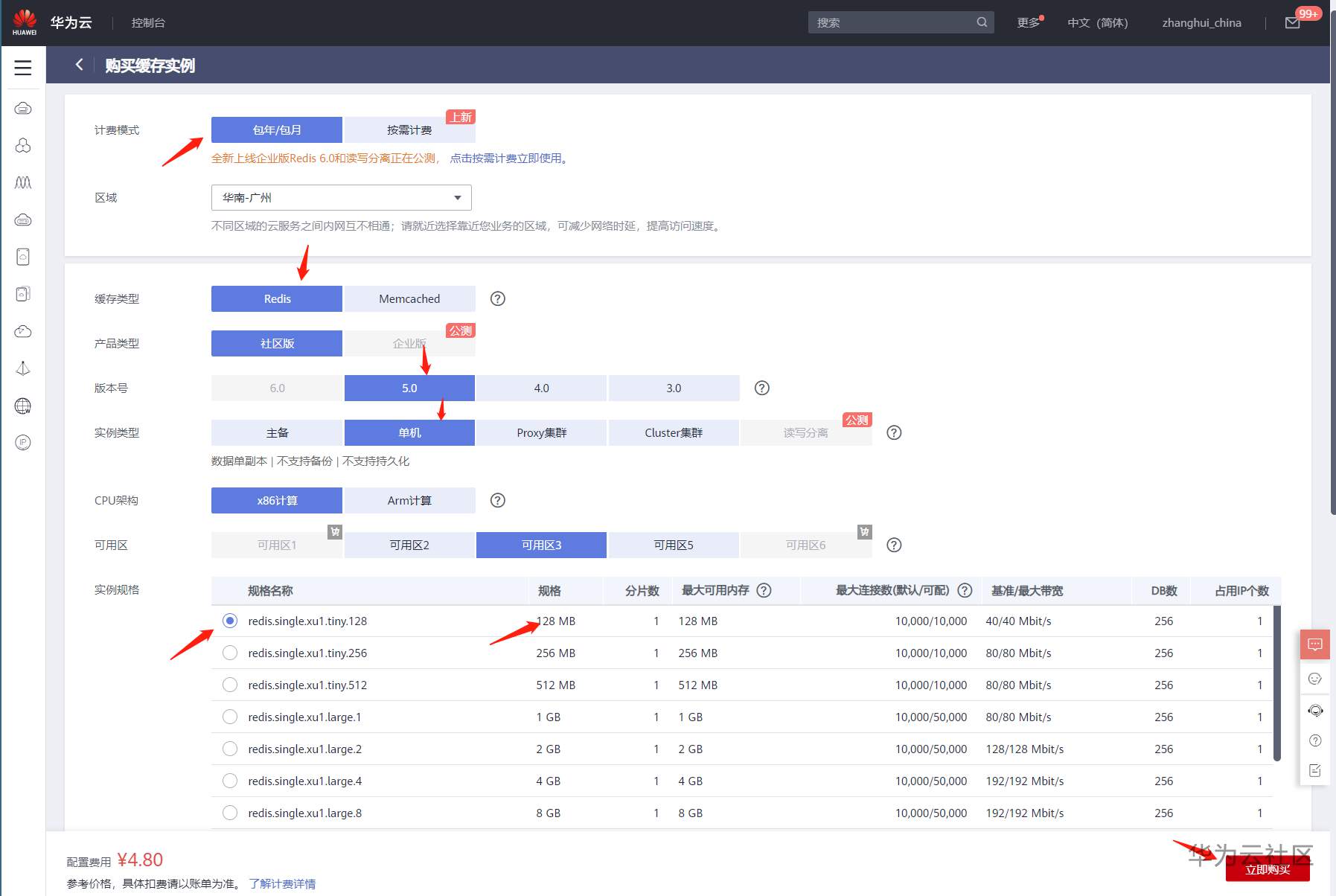Select version 5.0

[x=409, y=388]
